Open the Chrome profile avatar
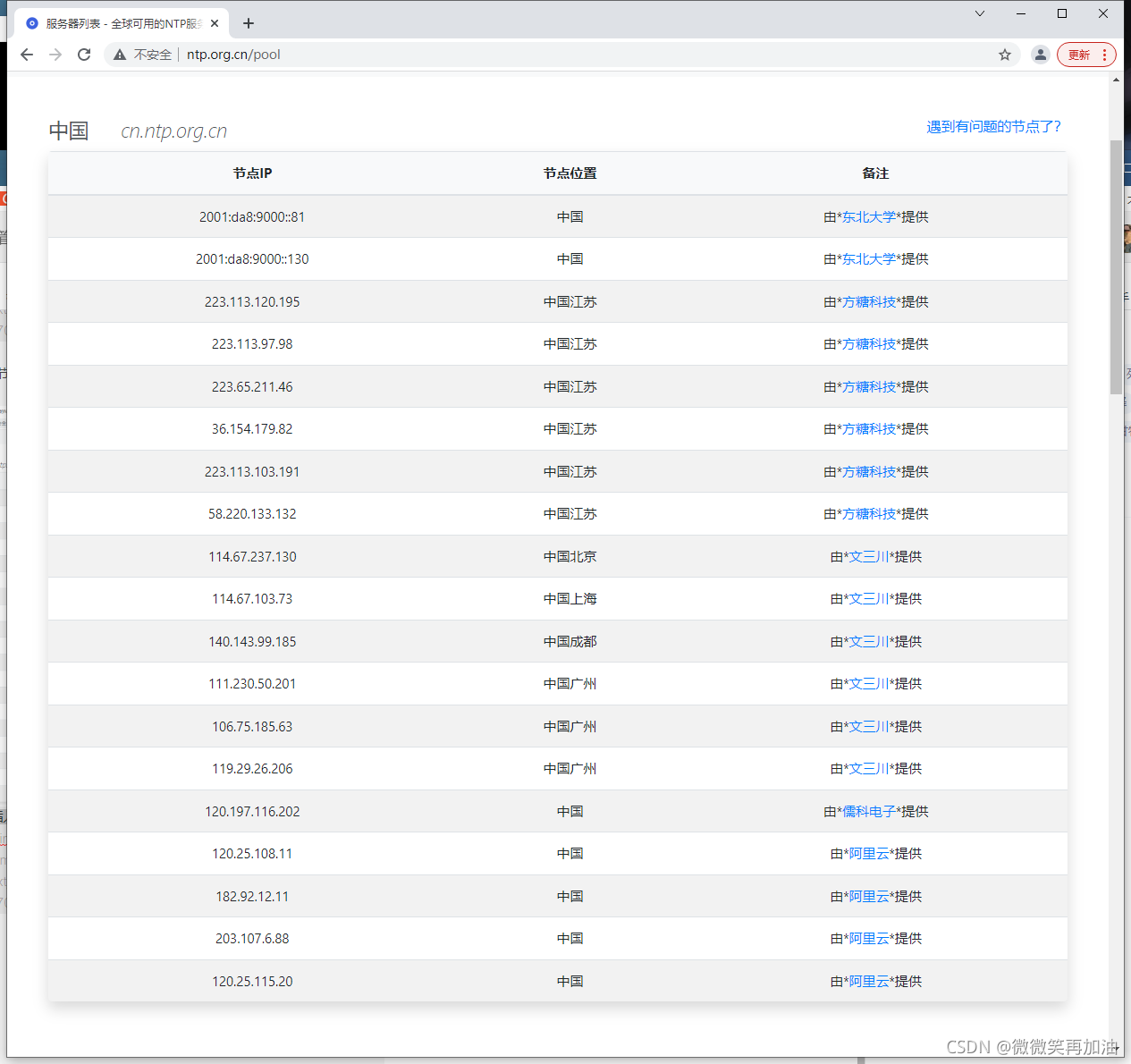This screenshot has width=1131, height=1064. pyautogui.click(x=1041, y=55)
